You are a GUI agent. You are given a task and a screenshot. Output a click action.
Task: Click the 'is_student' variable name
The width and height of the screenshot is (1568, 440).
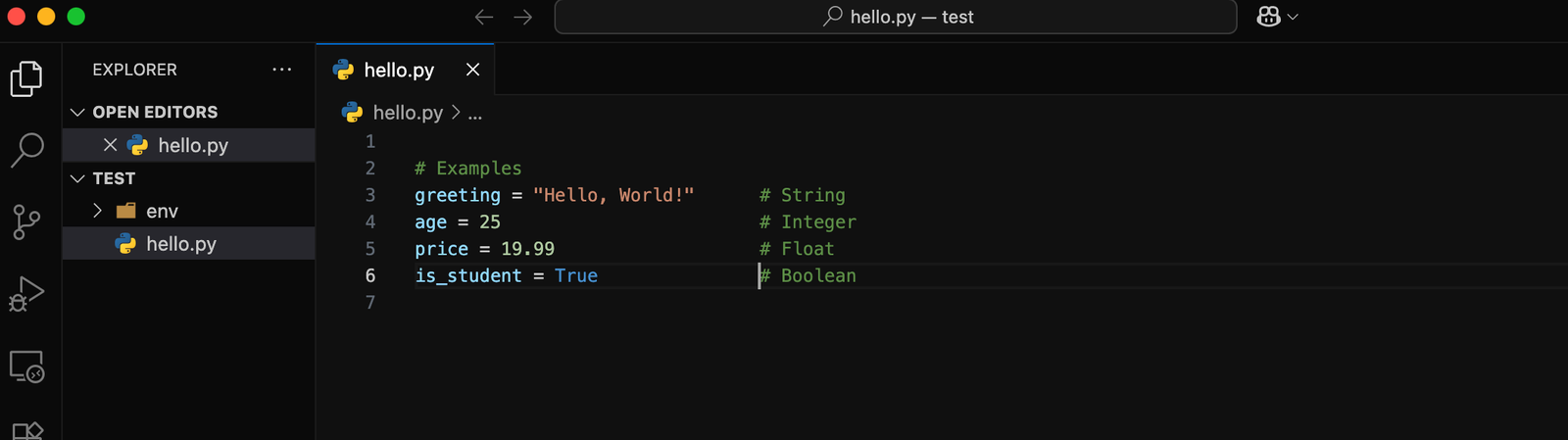(468, 275)
